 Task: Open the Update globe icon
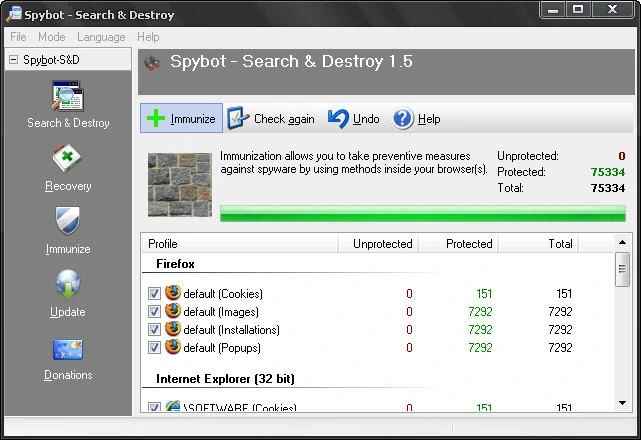67,285
